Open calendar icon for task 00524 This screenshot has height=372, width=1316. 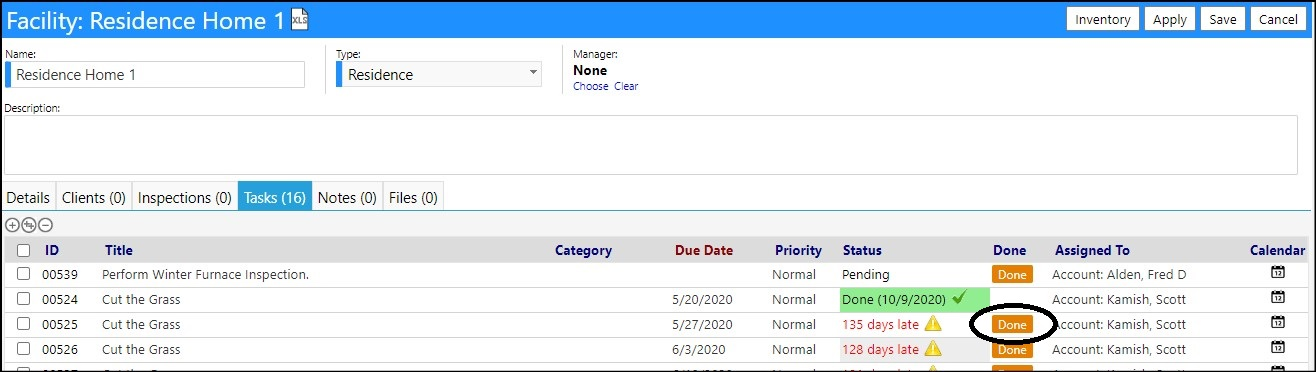tap(1277, 298)
